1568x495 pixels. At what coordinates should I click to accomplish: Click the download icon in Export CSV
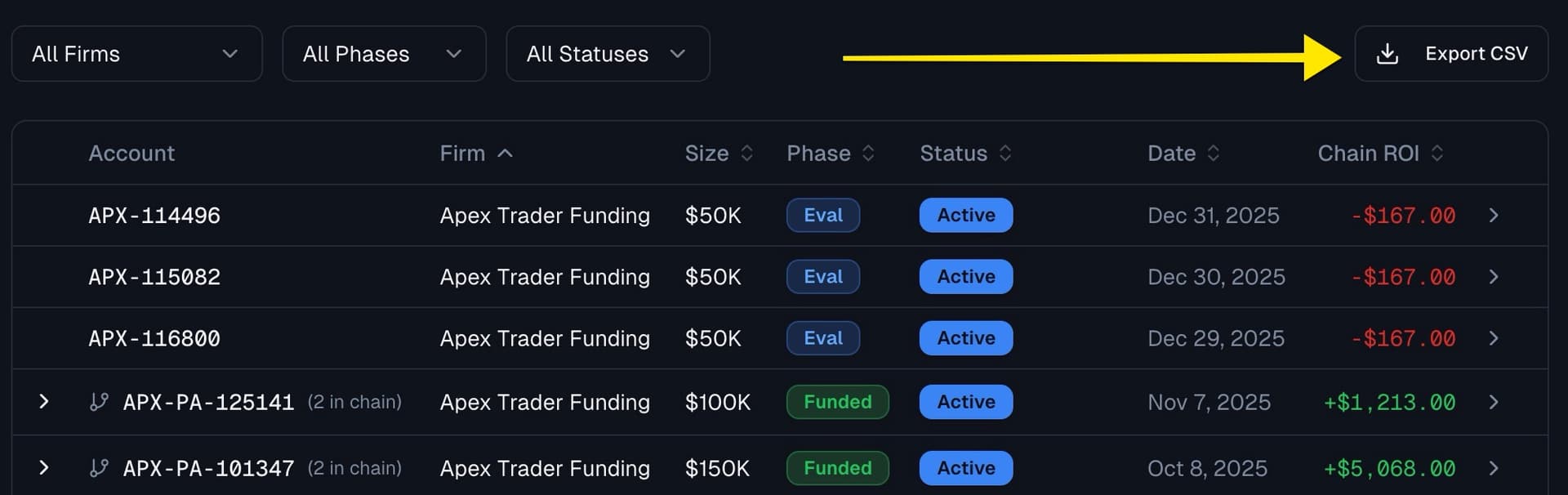(x=1387, y=53)
